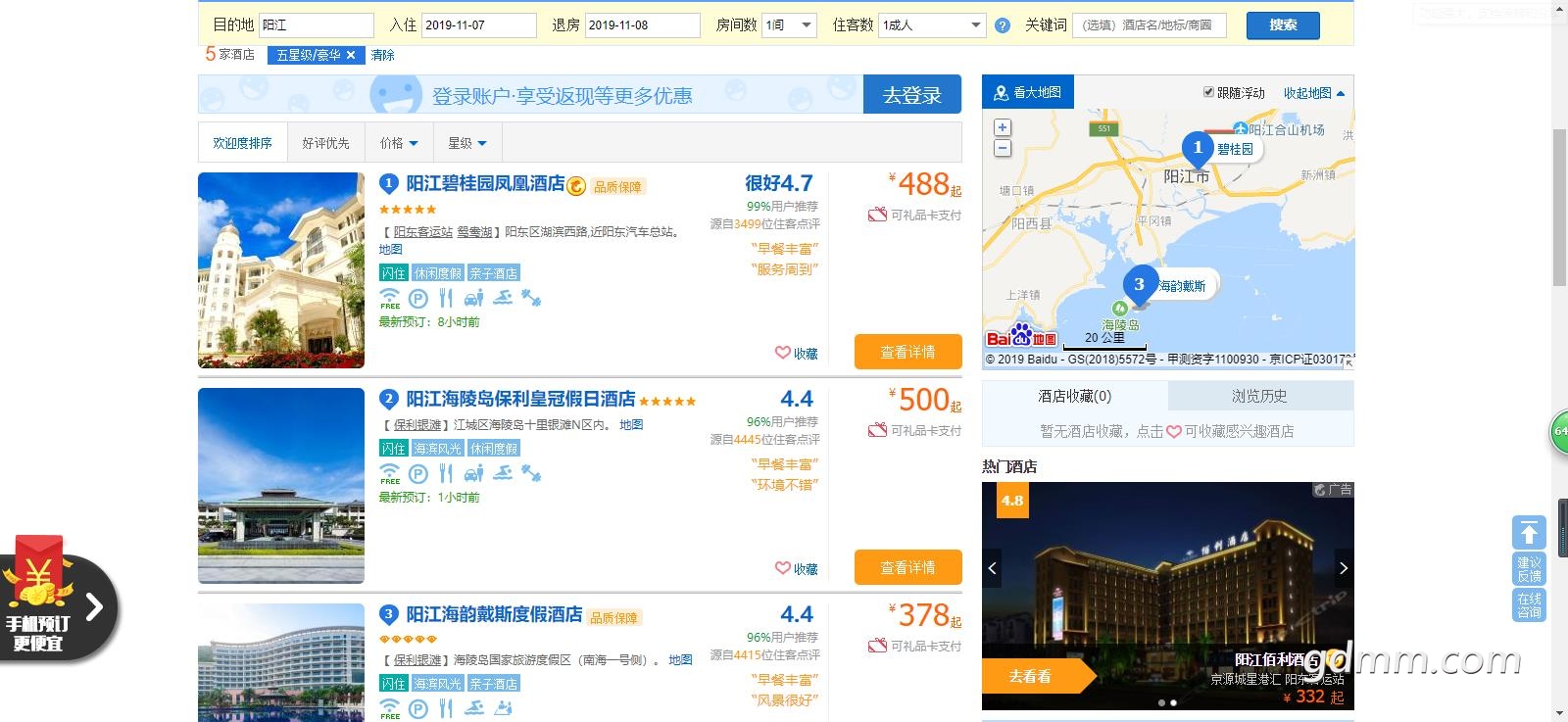This screenshot has height=722, width=1568.
Task: Click 海滨风光 tag on 保利皇冠假日酒店
Action: click(437, 449)
